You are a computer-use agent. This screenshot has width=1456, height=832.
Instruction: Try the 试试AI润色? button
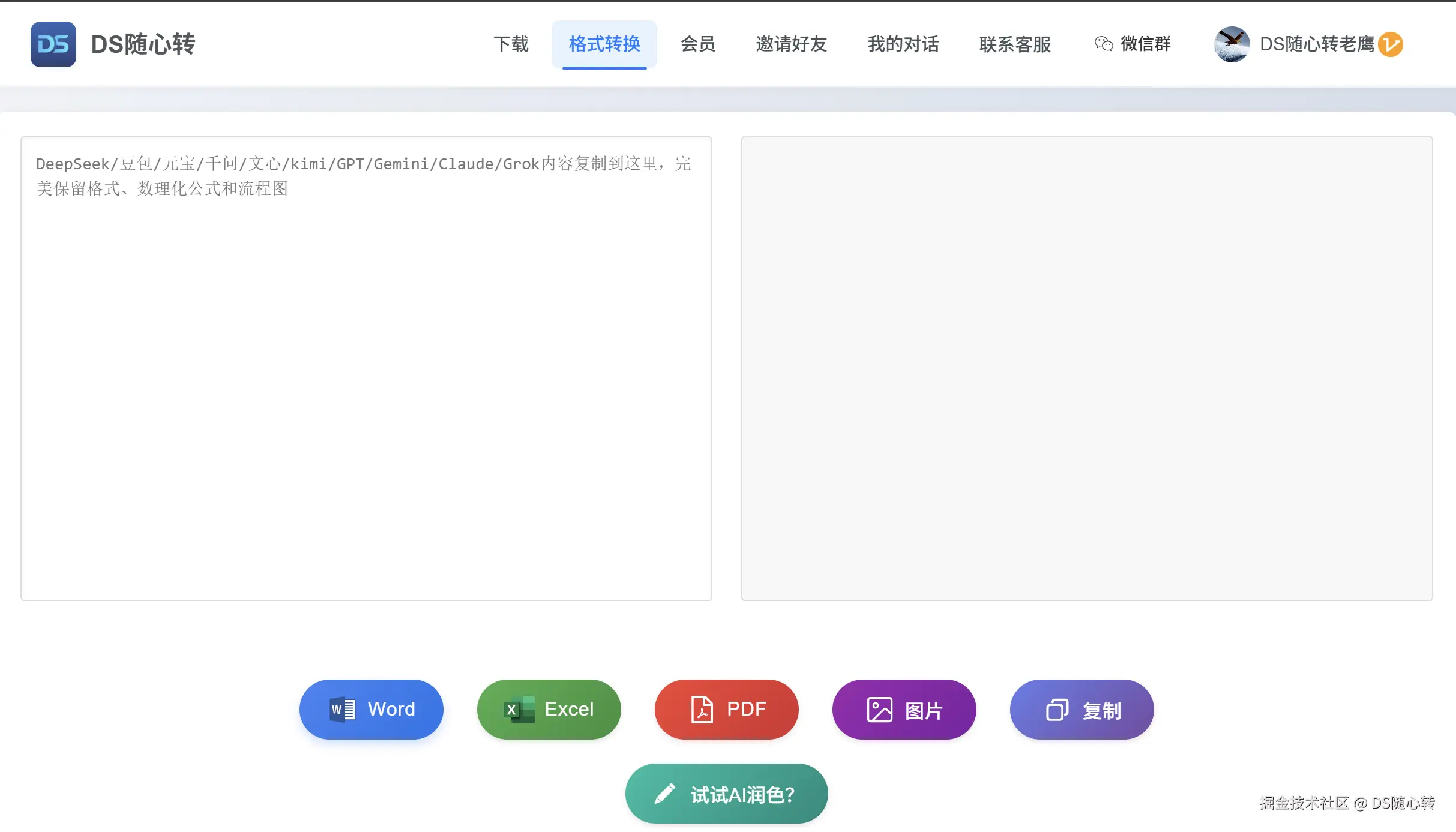[x=727, y=794]
